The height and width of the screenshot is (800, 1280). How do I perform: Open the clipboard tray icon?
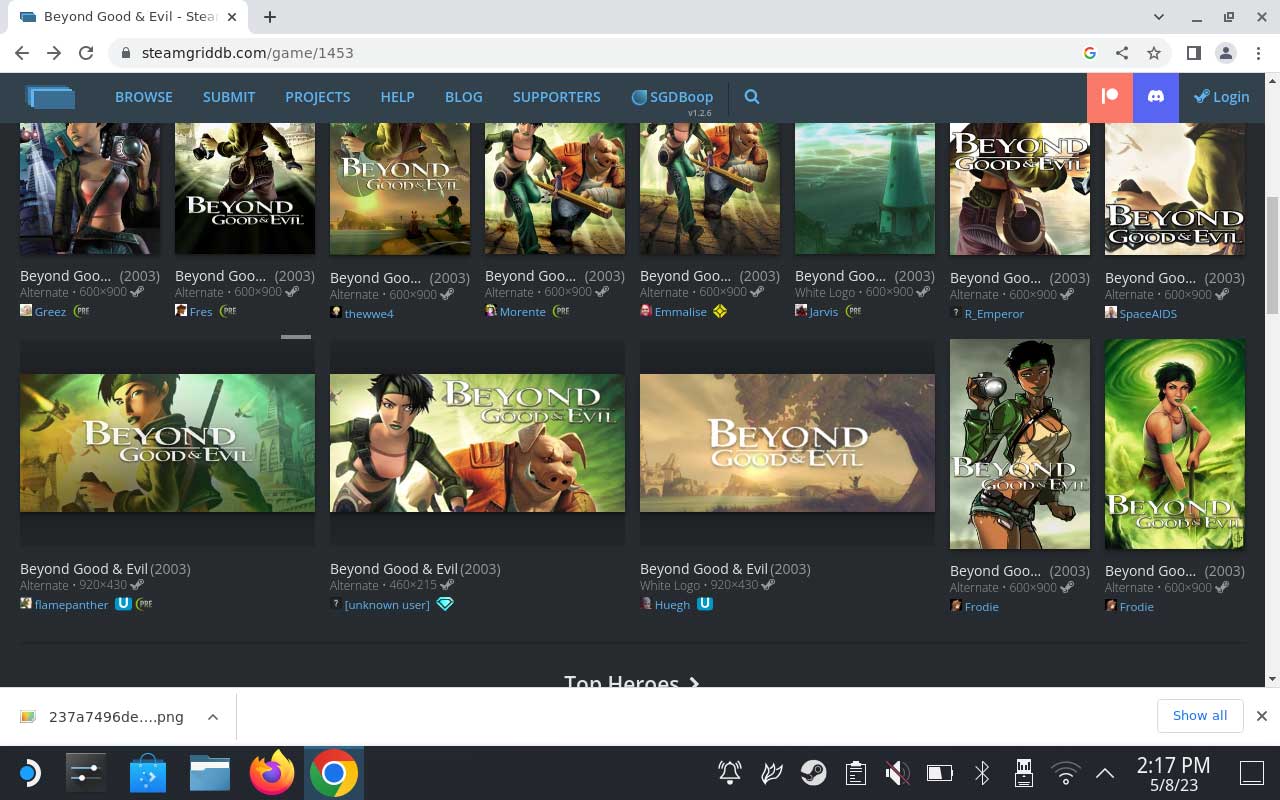(x=855, y=773)
